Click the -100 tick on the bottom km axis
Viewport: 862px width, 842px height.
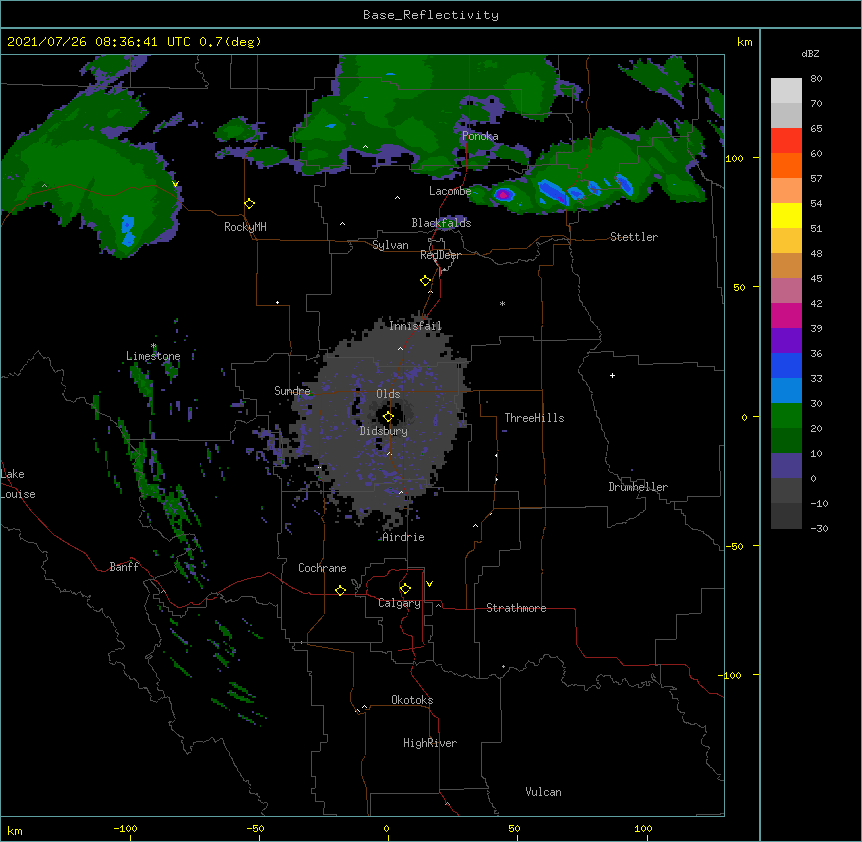[125, 828]
